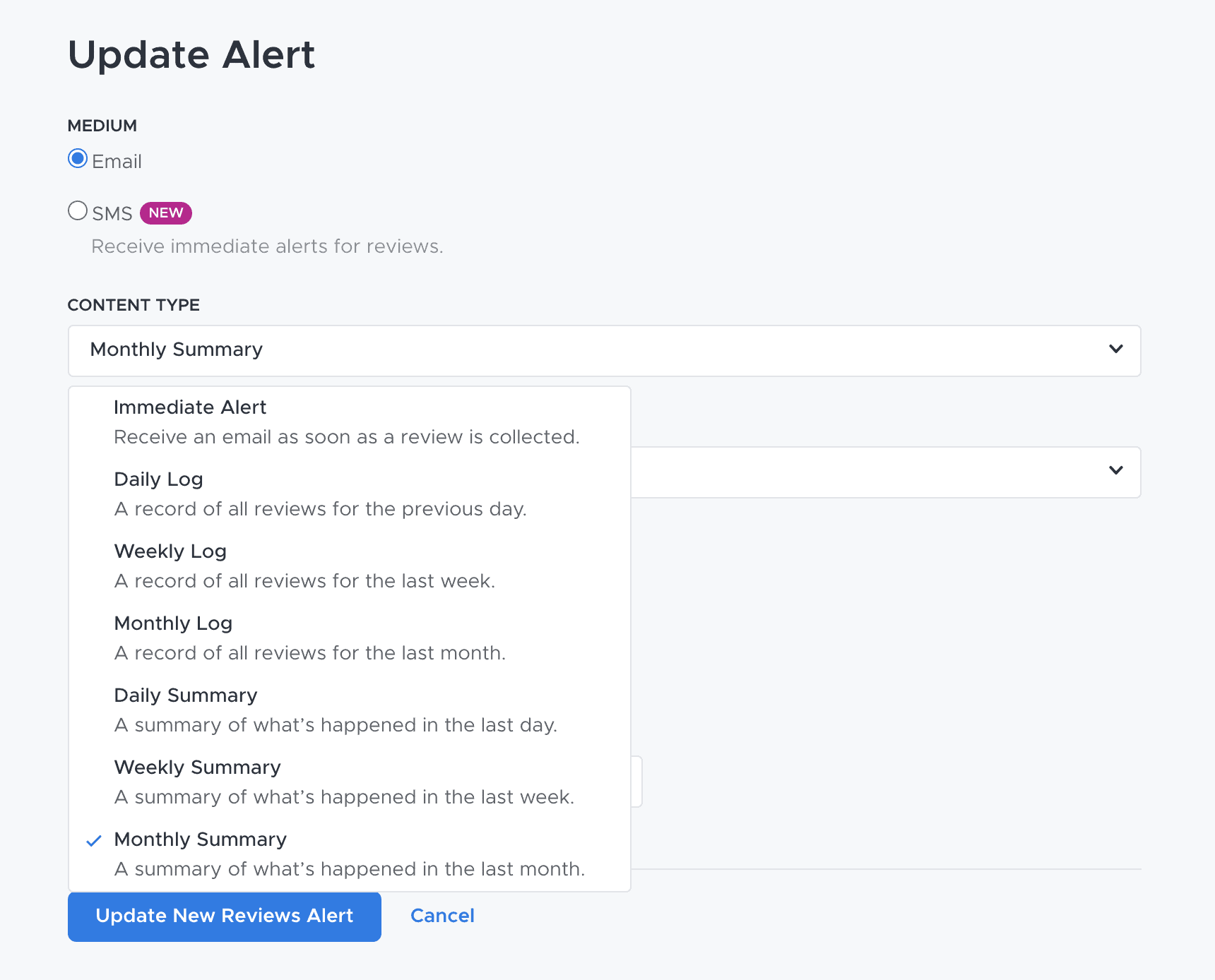Click the SMS label text
Viewport: 1215px width, 980px height.
point(112,214)
